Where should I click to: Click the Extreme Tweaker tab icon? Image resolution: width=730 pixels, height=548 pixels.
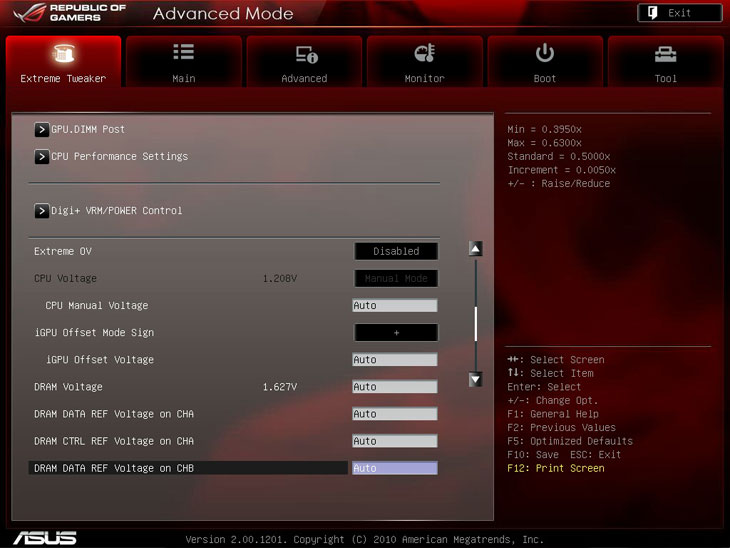[62, 54]
